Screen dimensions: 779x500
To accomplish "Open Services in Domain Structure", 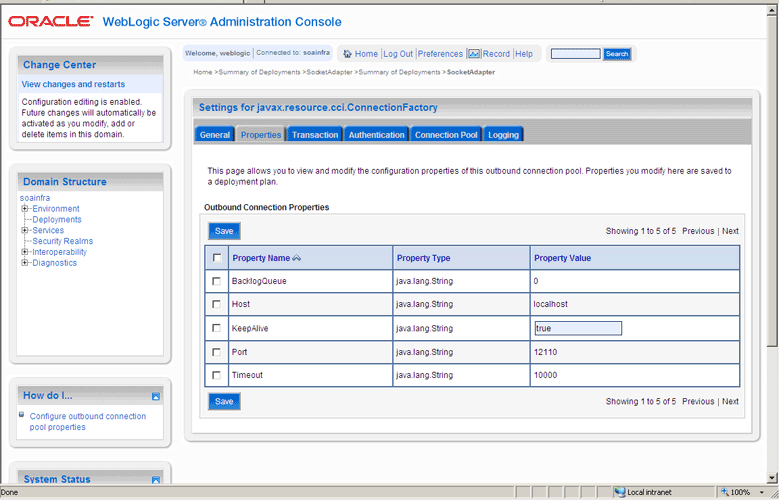I will click(48, 230).
